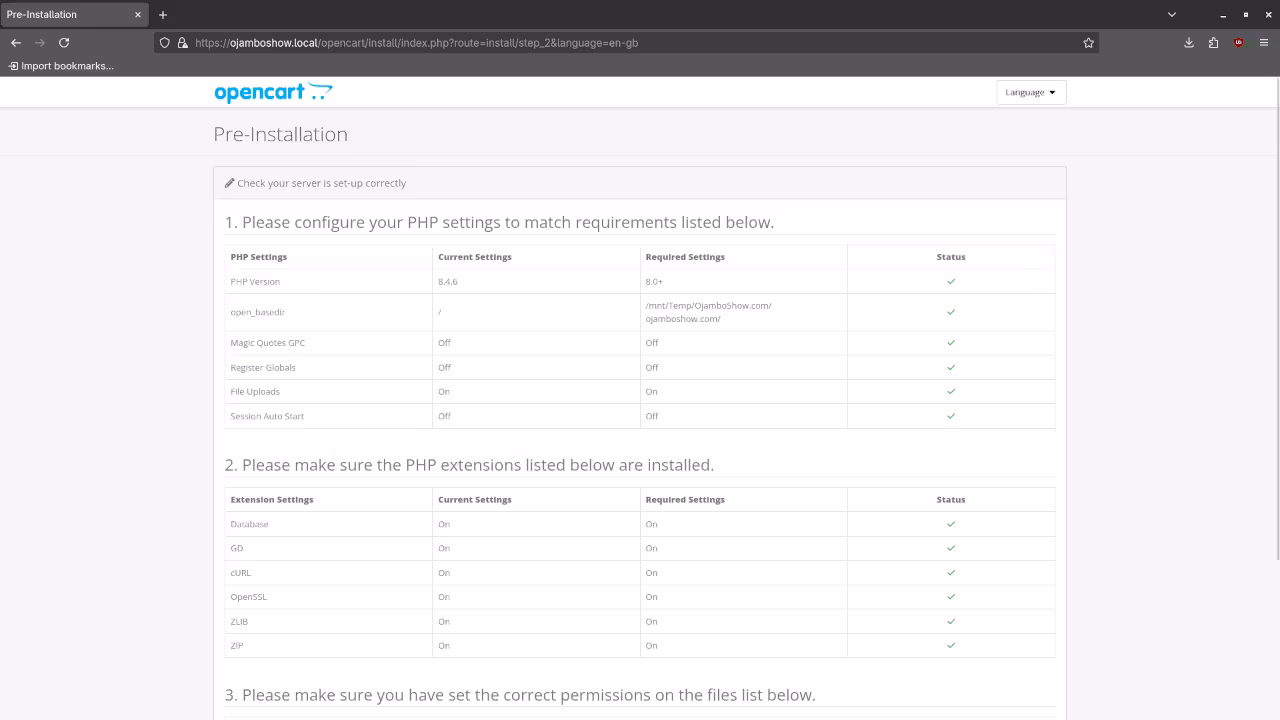
Task: Select the Pre-Installation browser tab
Action: click(74, 15)
